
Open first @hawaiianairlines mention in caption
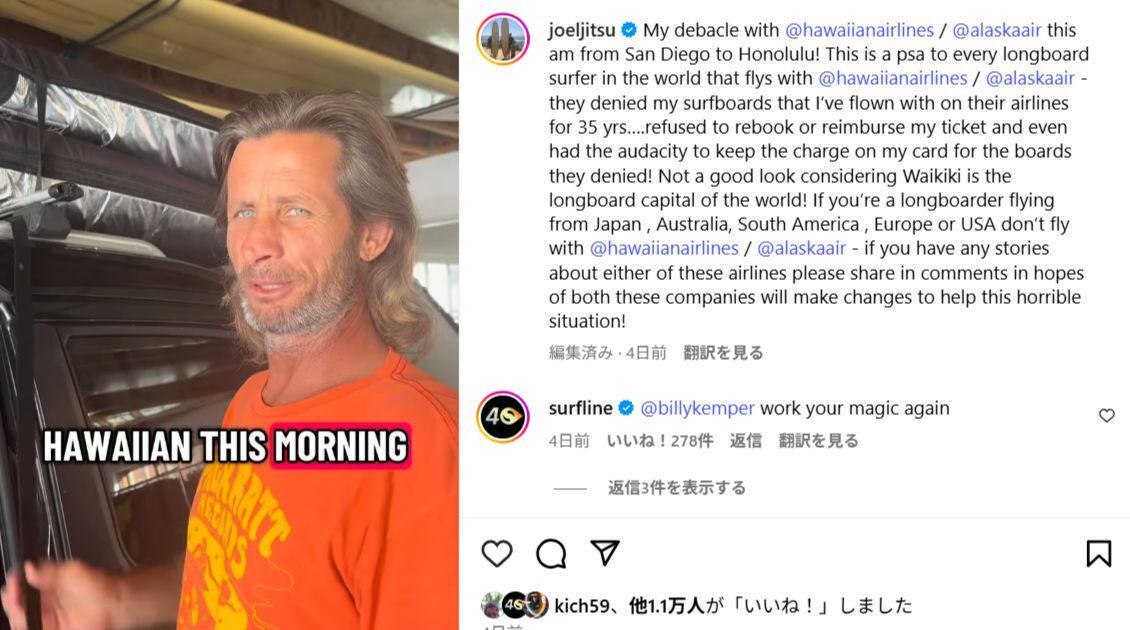click(859, 30)
